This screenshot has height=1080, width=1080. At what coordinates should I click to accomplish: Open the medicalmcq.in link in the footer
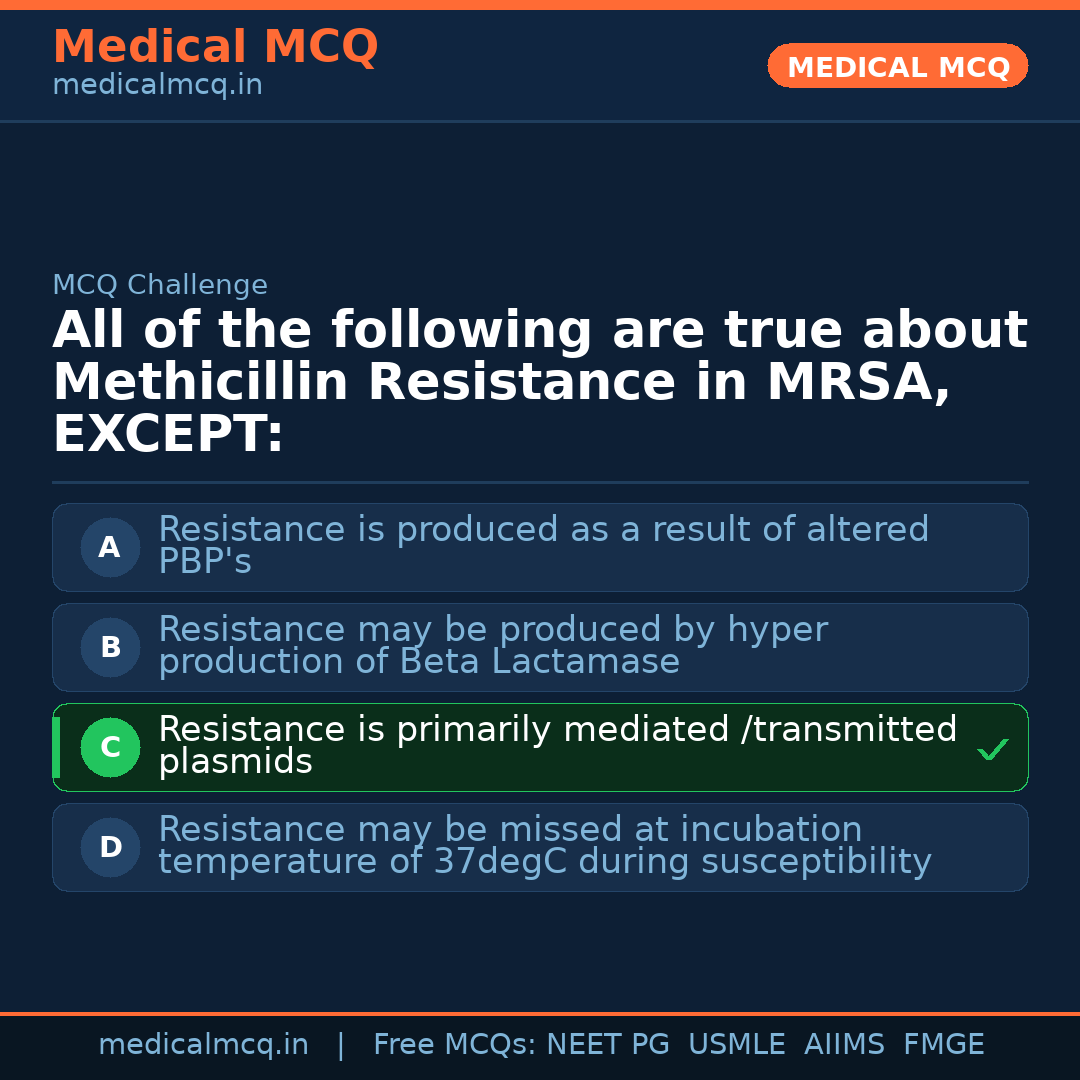[203, 1045]
